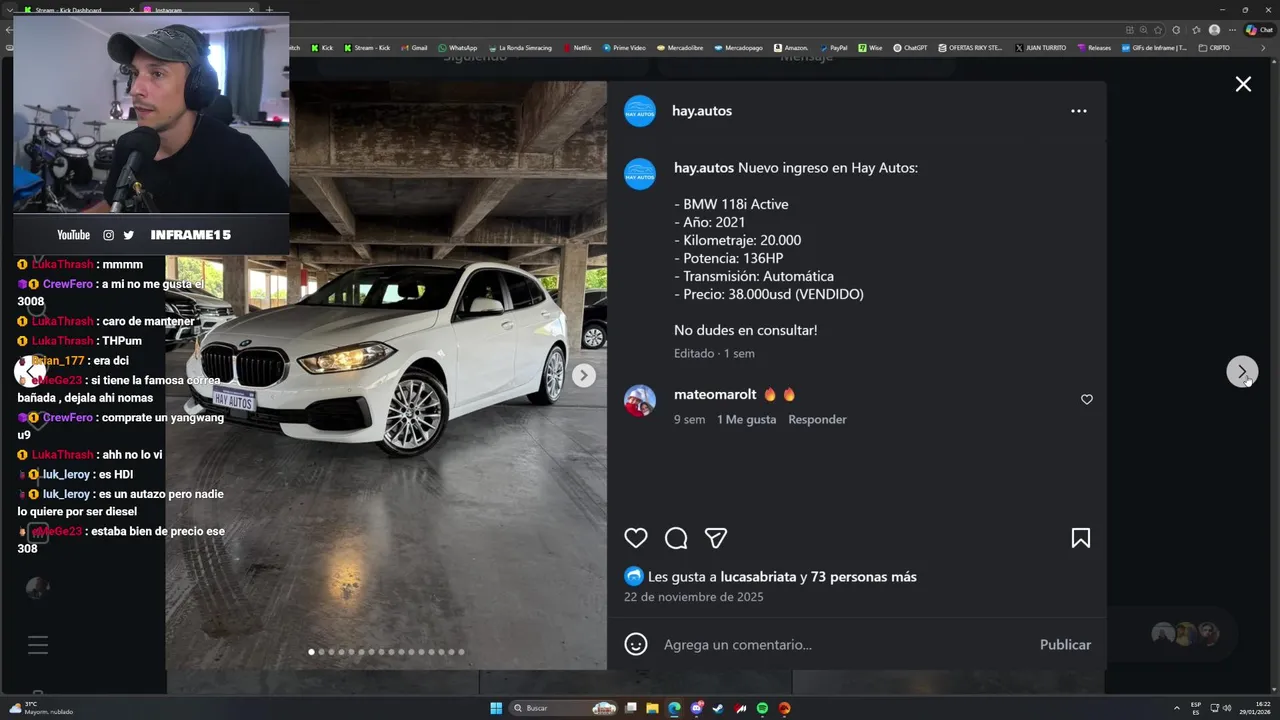Open Spotify from the taskbar
This screenshot has height=720, width=1280.
click(762, 708)
